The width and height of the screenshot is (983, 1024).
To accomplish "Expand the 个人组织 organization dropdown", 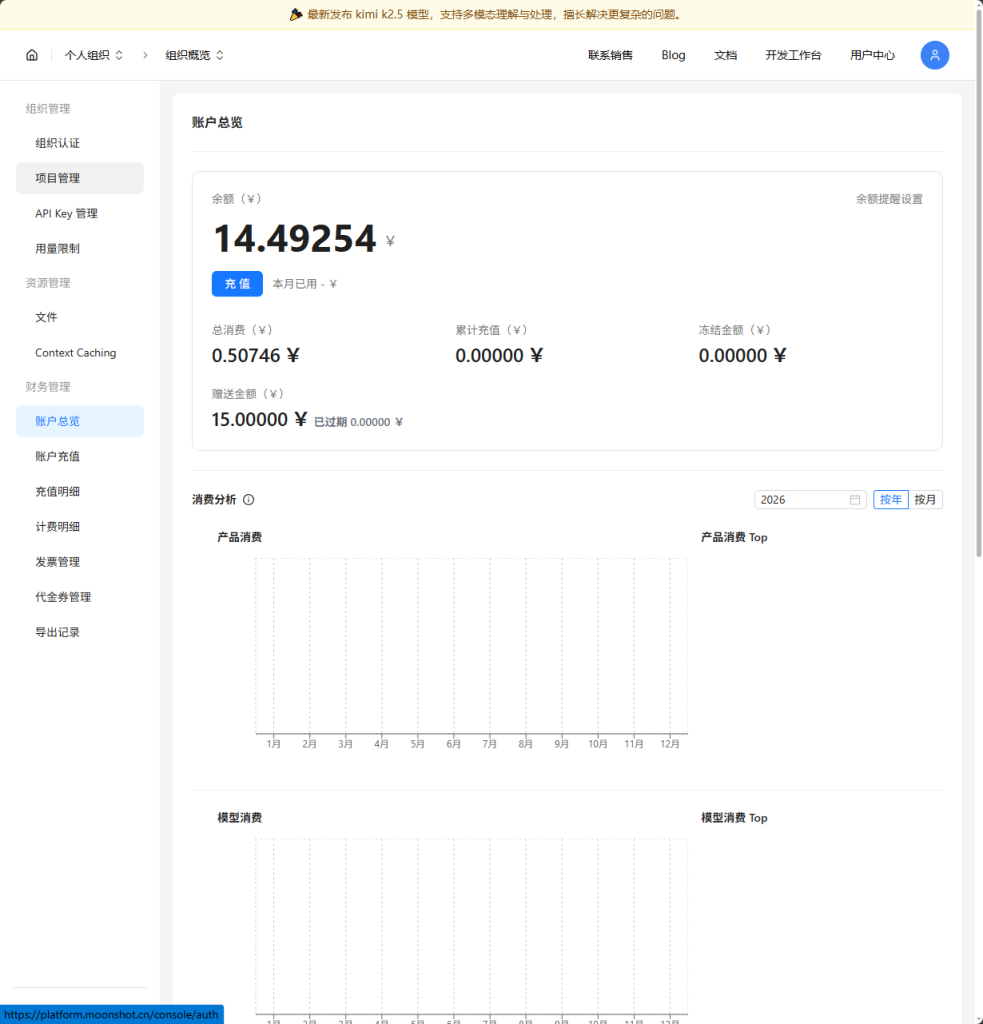I will (x=94, y=55).
